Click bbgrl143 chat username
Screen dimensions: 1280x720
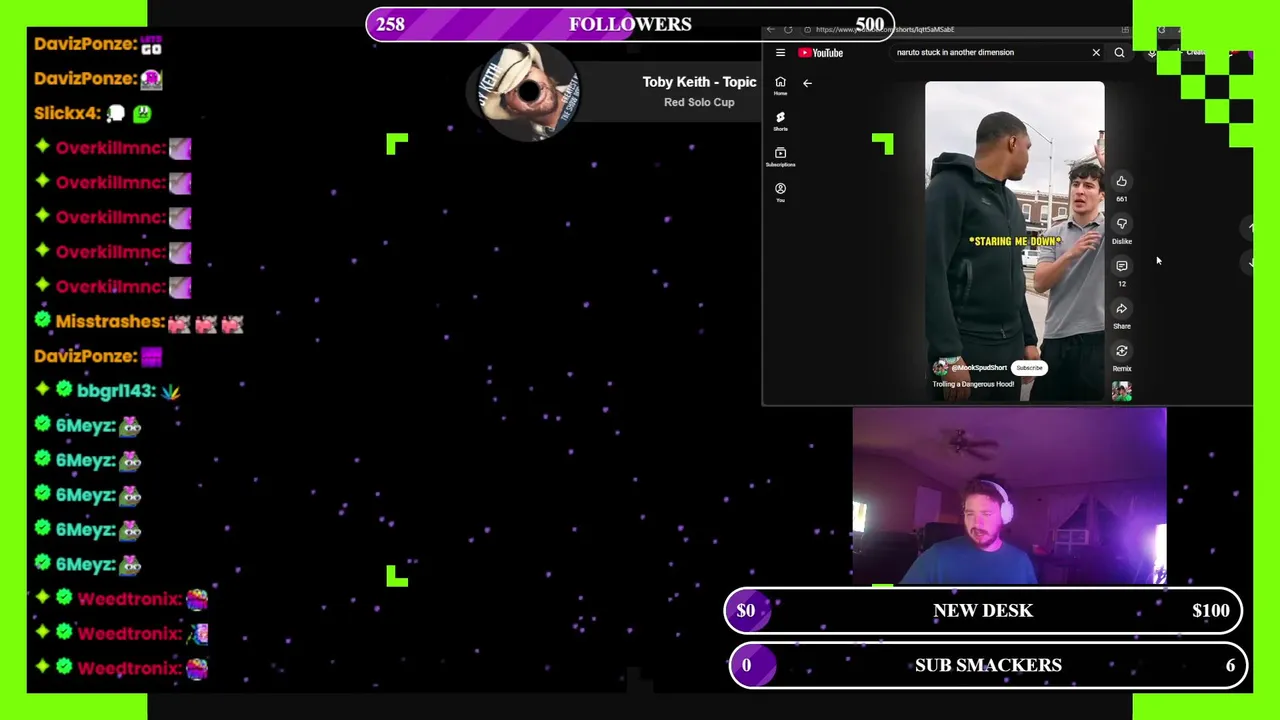[116, 391]
